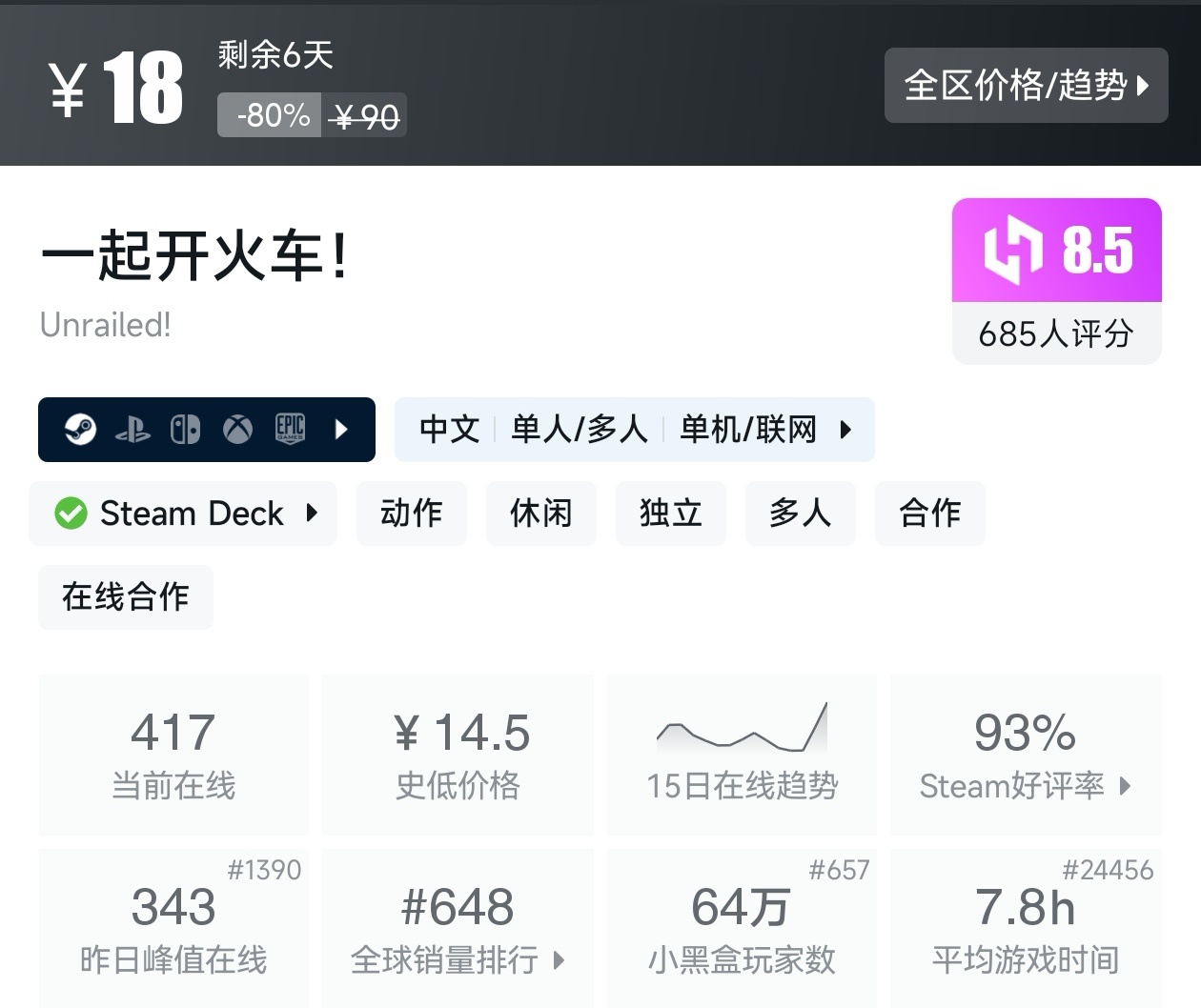Screen dimensions: 1201x1008
Task: Tap the Nintendo Switch platform icon
Action: coord(186,430)
